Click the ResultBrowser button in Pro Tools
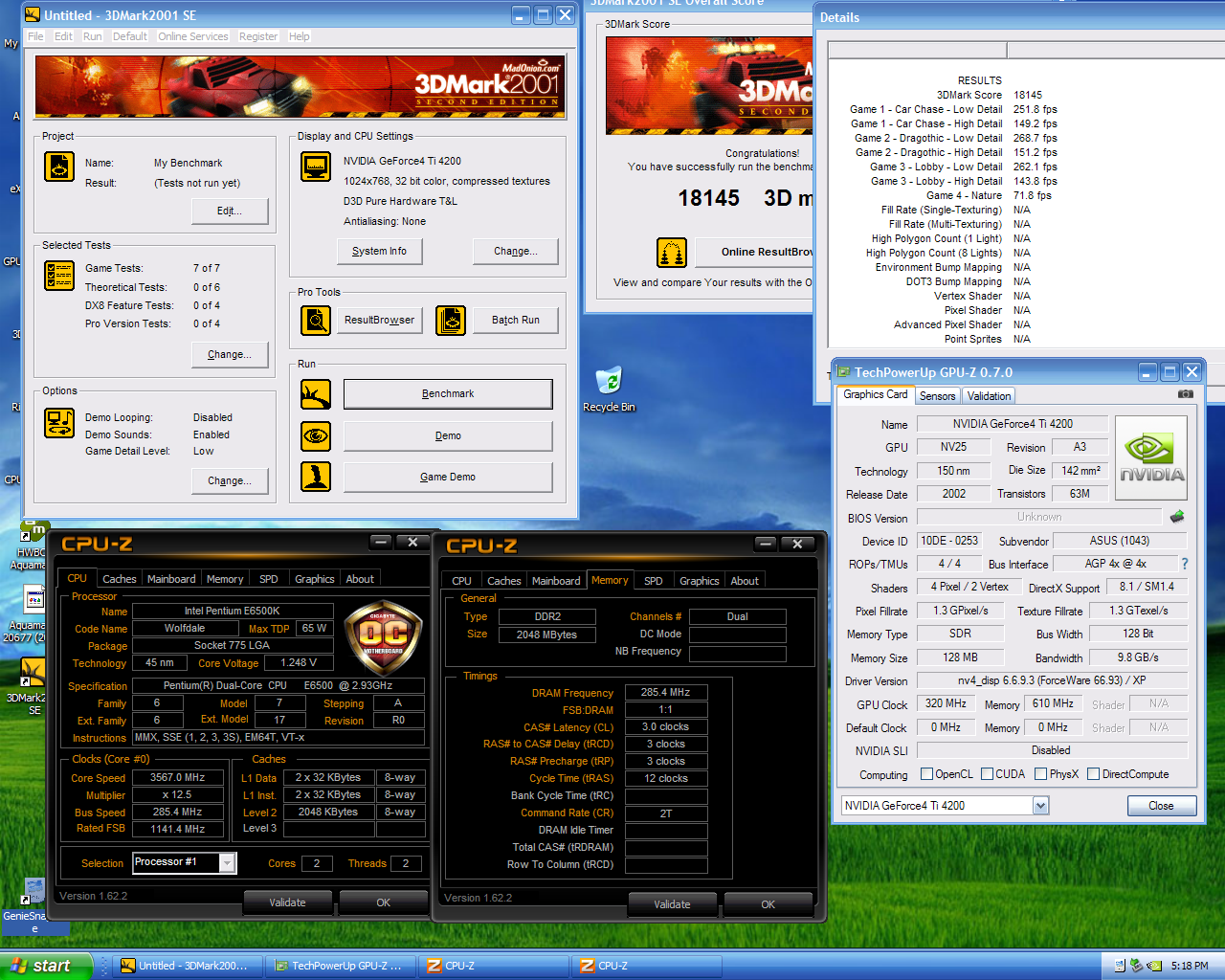Viewport: 1225px width, 980px height. coord(380,320)
